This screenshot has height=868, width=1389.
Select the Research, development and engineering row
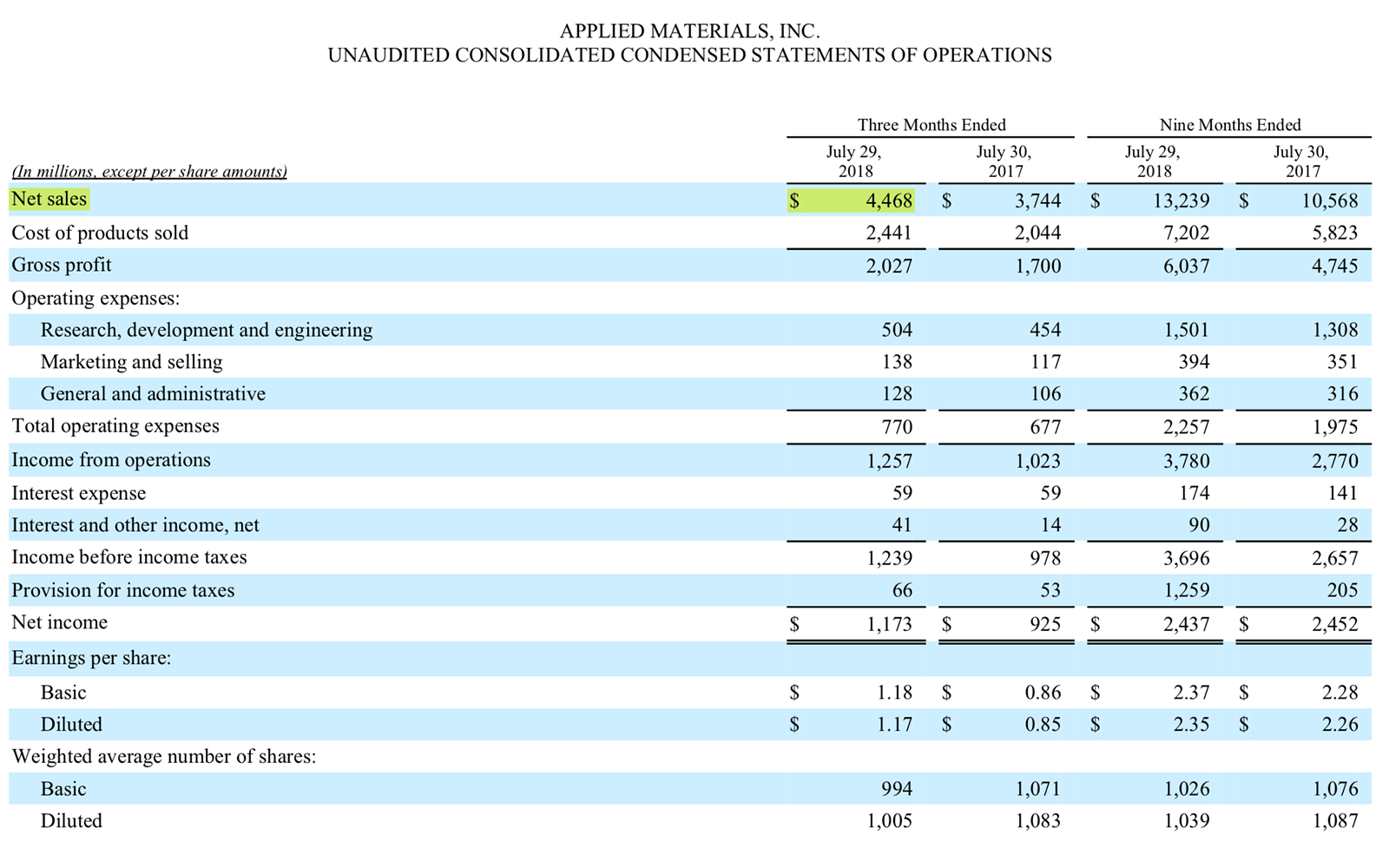coord(206,330)
